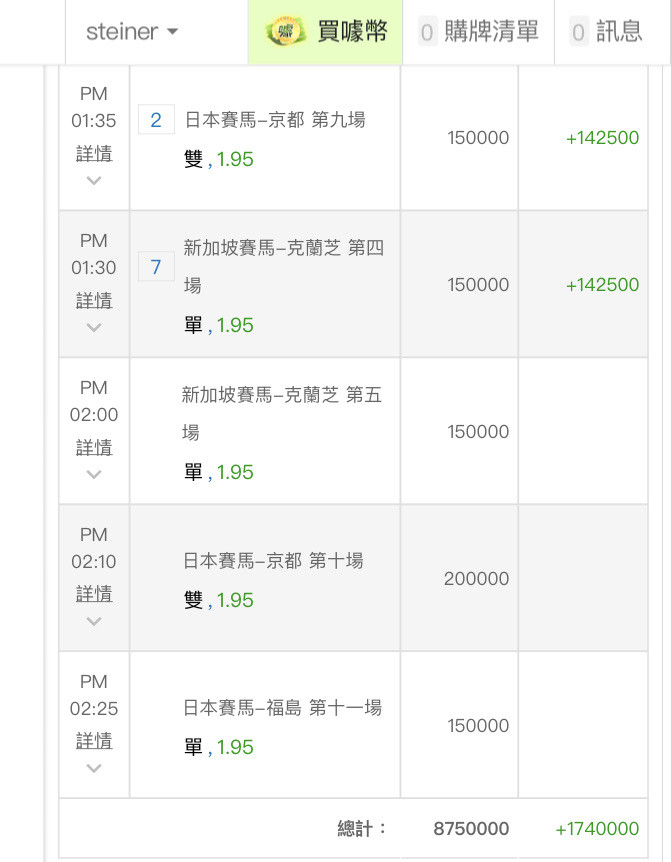
Task: Open the 訊息 messages tab
Action: click(x=606, y=31)
